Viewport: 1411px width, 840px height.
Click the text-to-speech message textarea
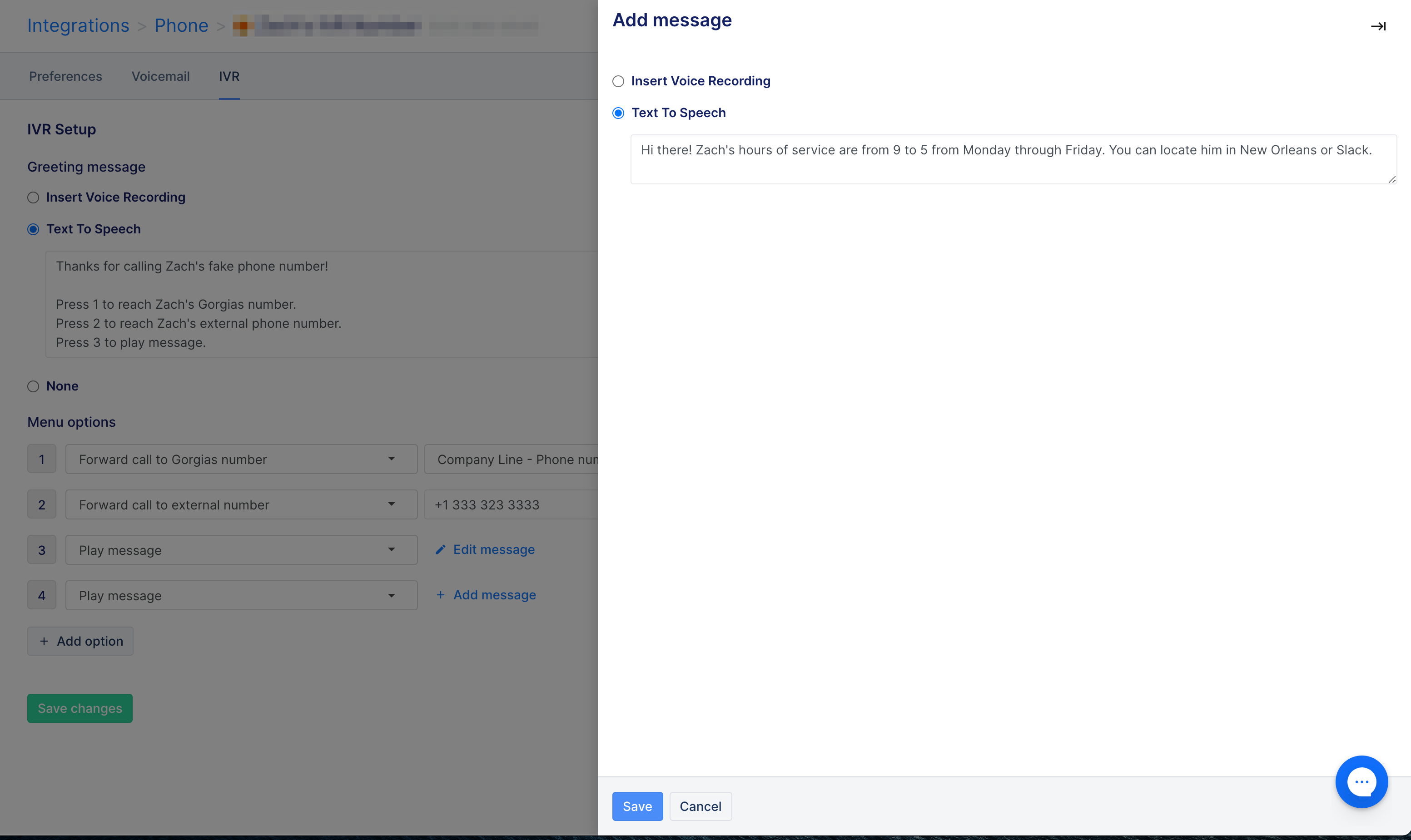coord(1014,159)
